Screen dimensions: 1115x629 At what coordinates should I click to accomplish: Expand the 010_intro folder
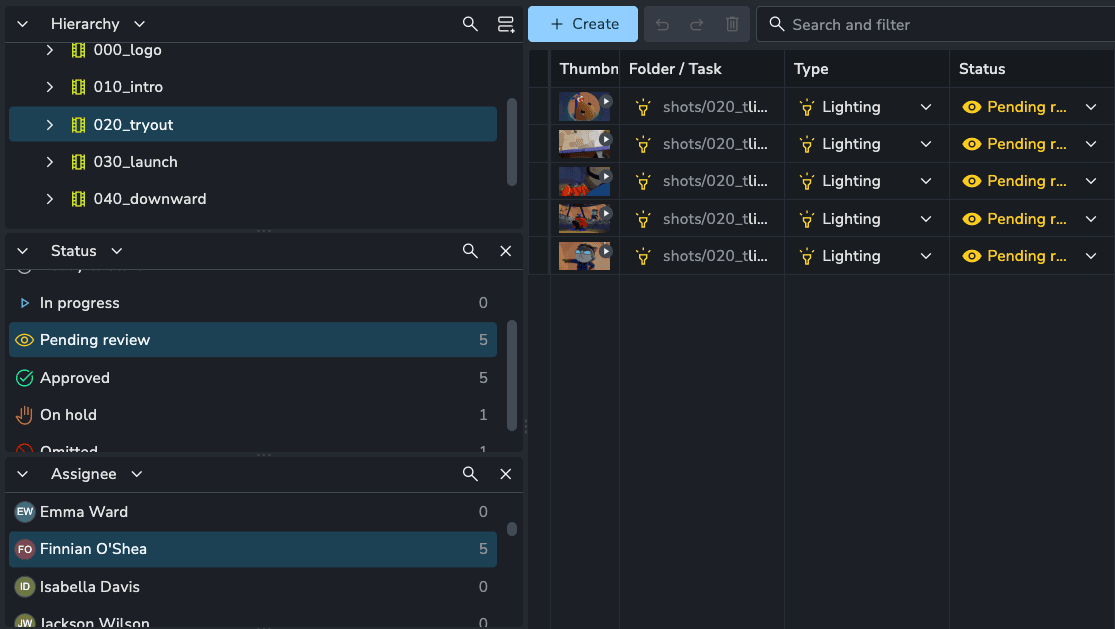click(50, 87)
